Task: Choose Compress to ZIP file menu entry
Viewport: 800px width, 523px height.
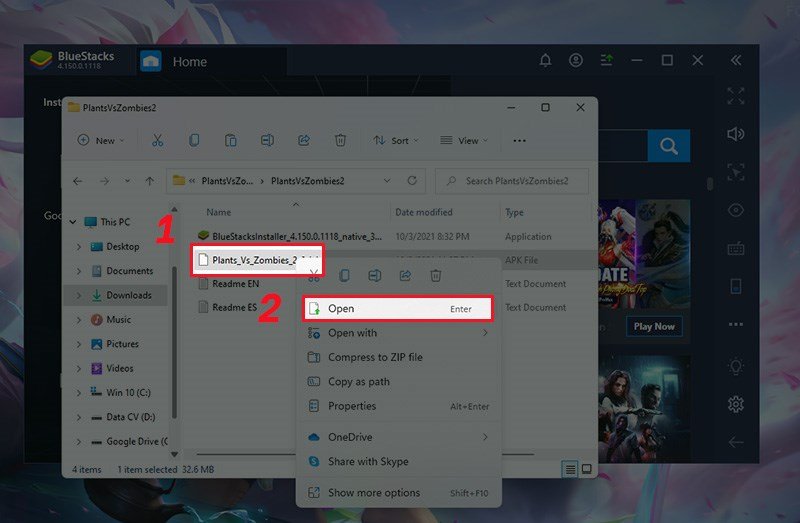Action: coord(375,357)
